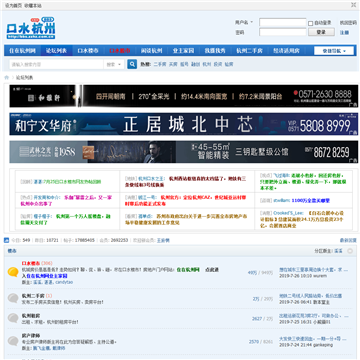Click the forum search text box
This screenshot has height=360, width=360.
(56, 64)
